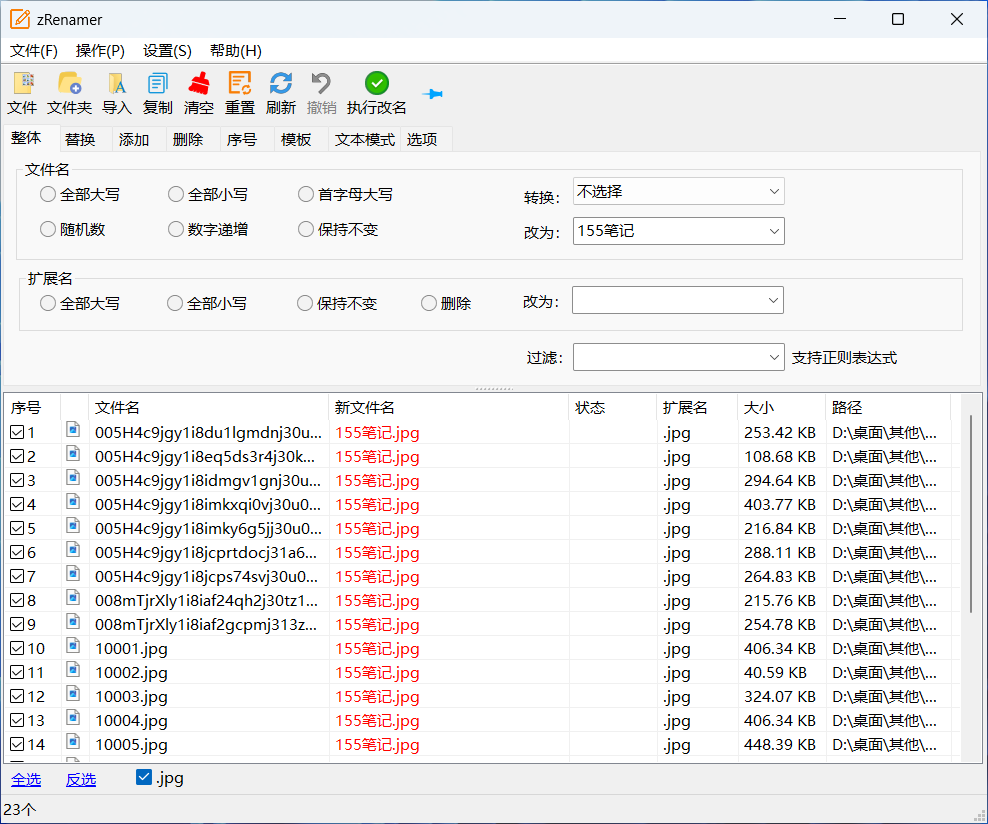988x824 pixels.
Task: Click the 反选 invert selection link
Action: click(x=81, y=779)
